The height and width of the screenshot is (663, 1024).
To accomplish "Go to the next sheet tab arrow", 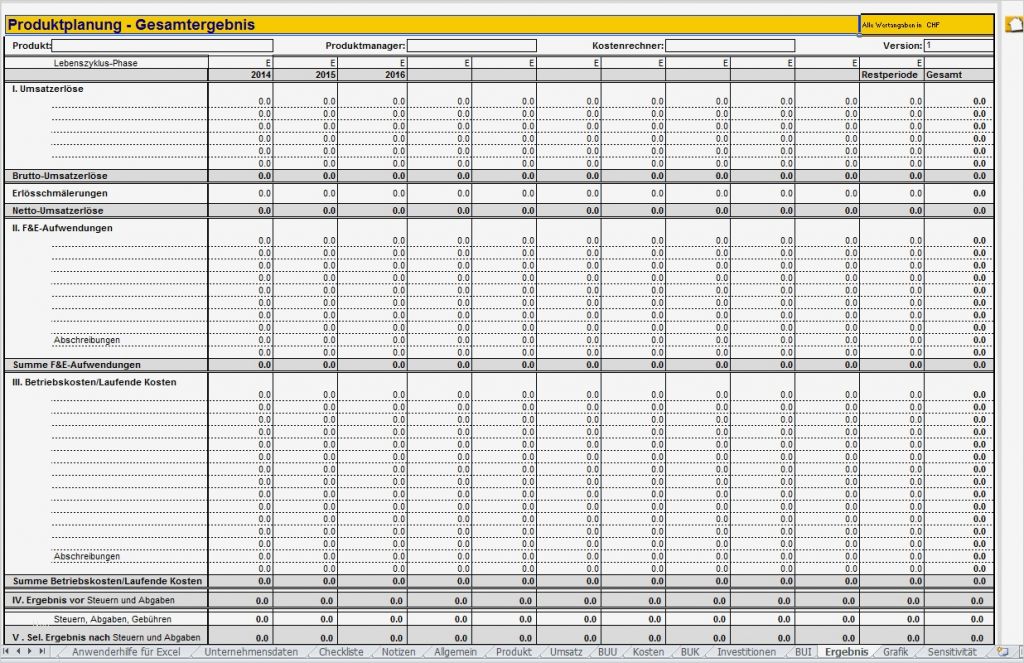I will click(x=30, y=651).
